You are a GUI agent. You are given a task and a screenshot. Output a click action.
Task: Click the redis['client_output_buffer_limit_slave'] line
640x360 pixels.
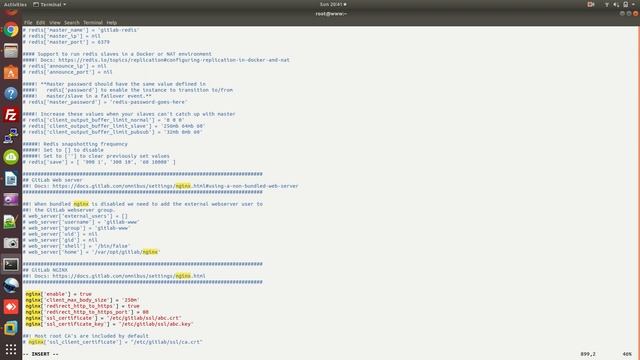point(113,126)
